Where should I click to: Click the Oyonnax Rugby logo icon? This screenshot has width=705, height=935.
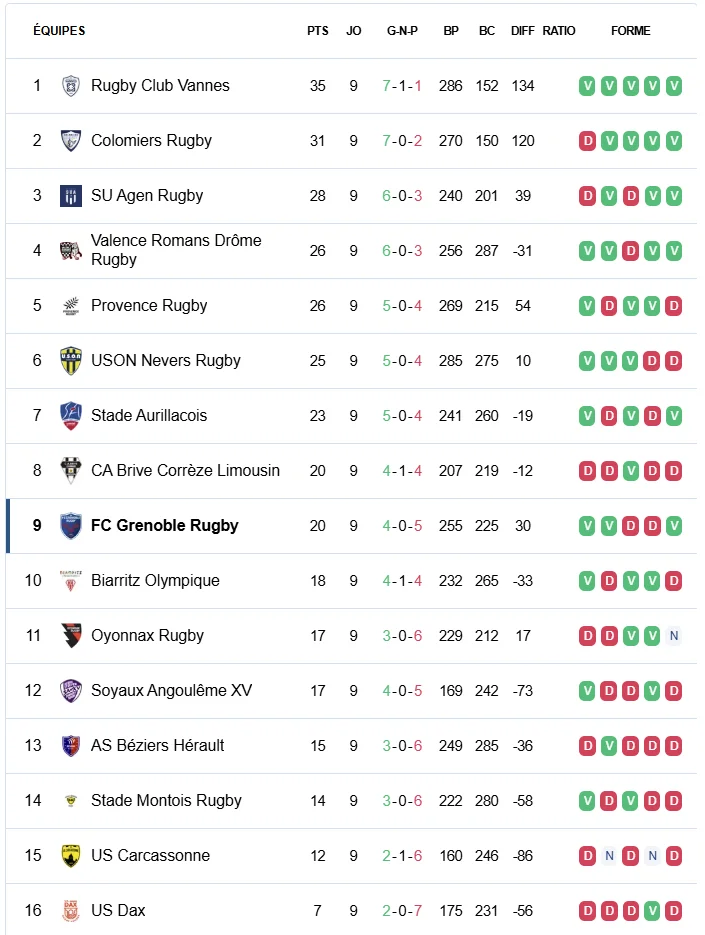[70, 636]
